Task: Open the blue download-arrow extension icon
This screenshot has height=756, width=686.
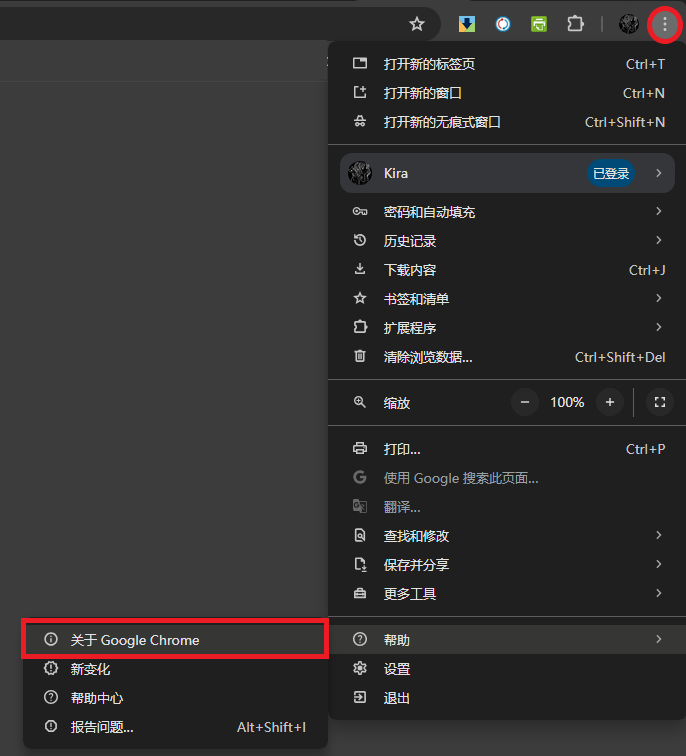Action: [x=467, y=24]
